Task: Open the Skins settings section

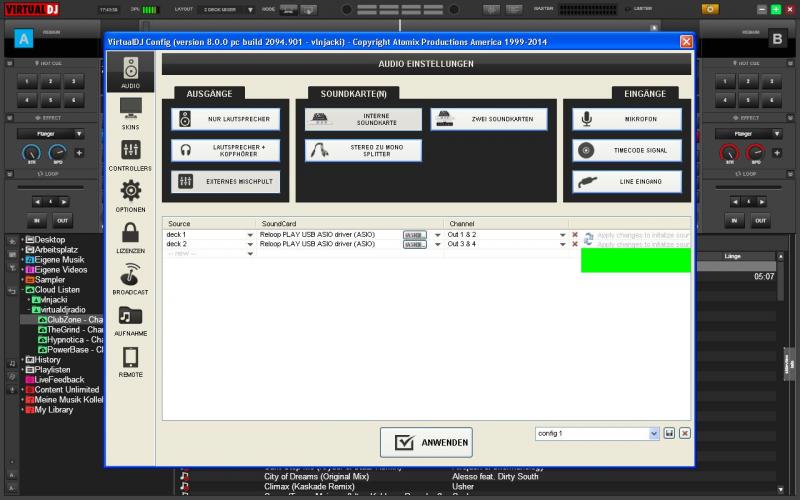Action: click(131, 113)
